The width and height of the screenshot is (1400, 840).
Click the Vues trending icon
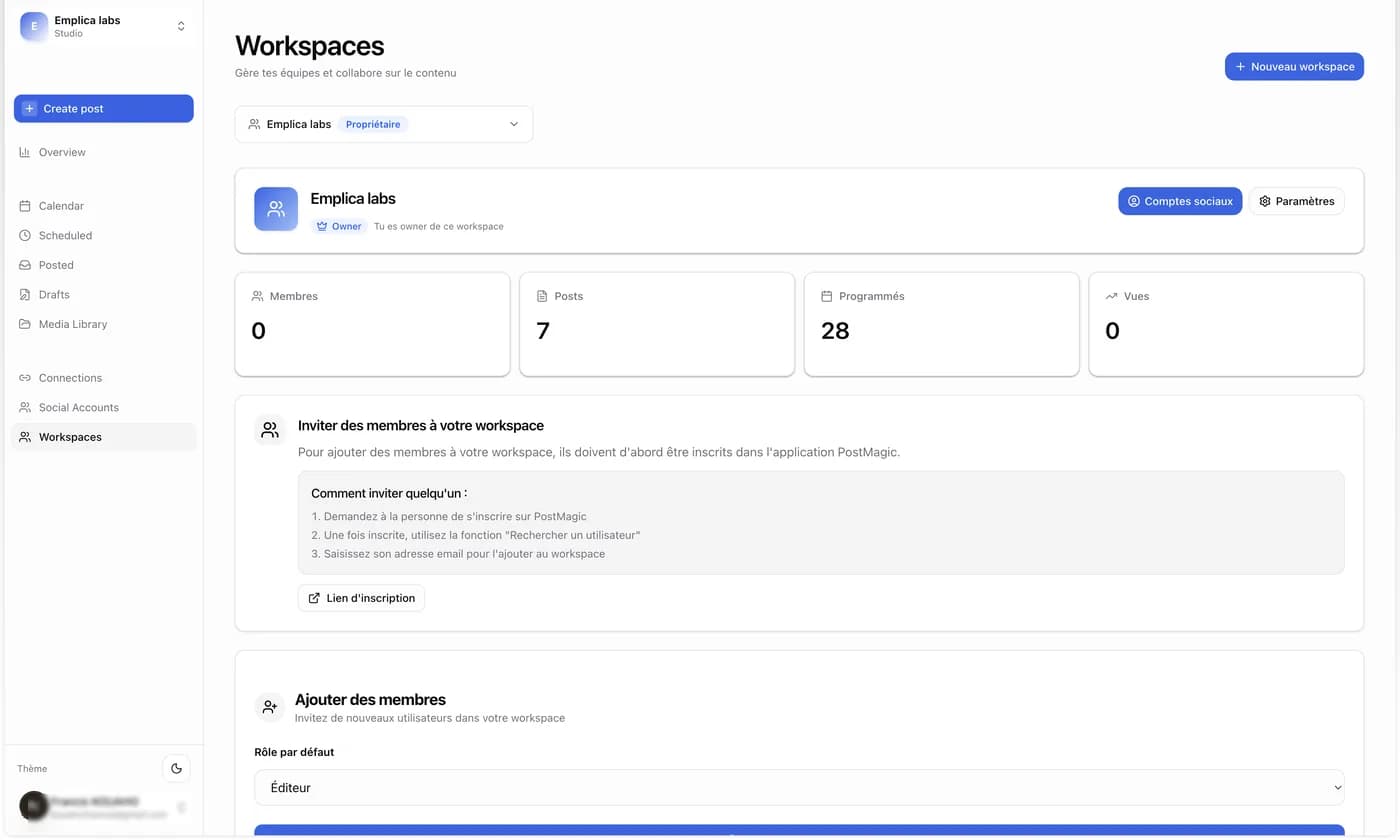[1111, 296]
